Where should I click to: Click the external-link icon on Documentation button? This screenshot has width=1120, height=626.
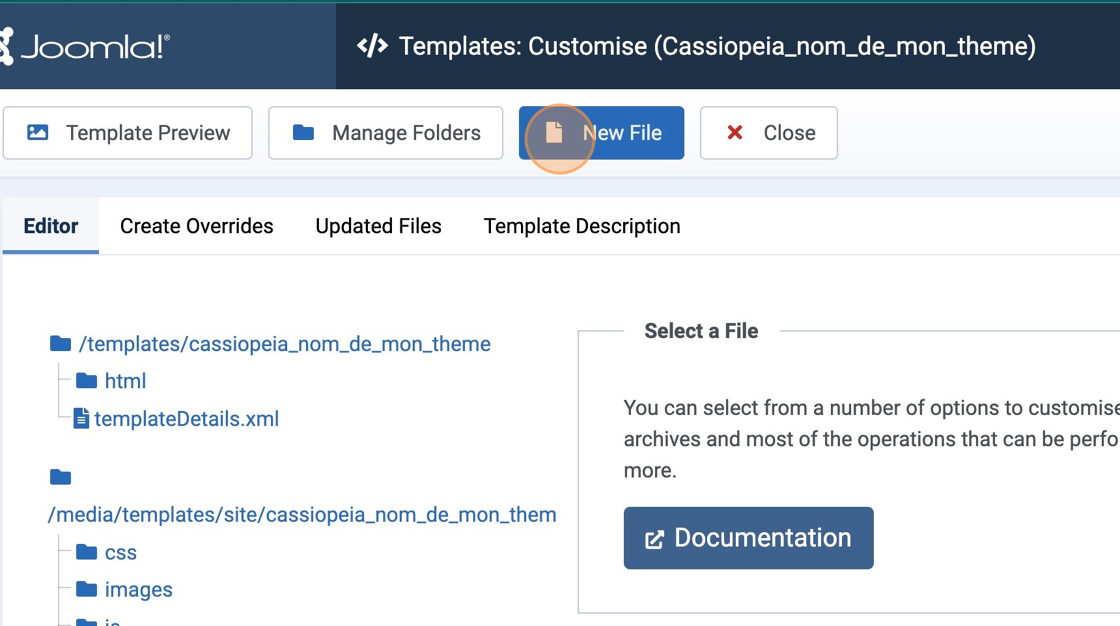(x=654, y=539)
